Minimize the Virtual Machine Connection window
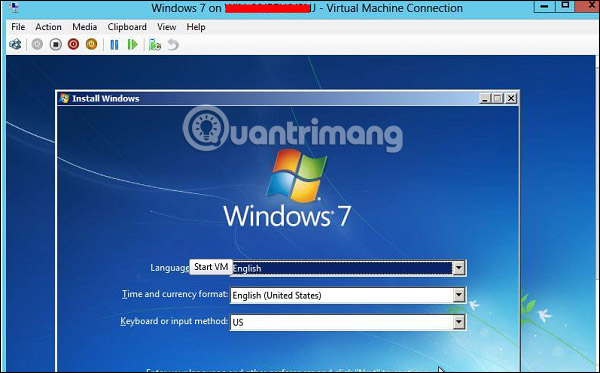This screenshot has width=600, height=373. tap(545, 6)
